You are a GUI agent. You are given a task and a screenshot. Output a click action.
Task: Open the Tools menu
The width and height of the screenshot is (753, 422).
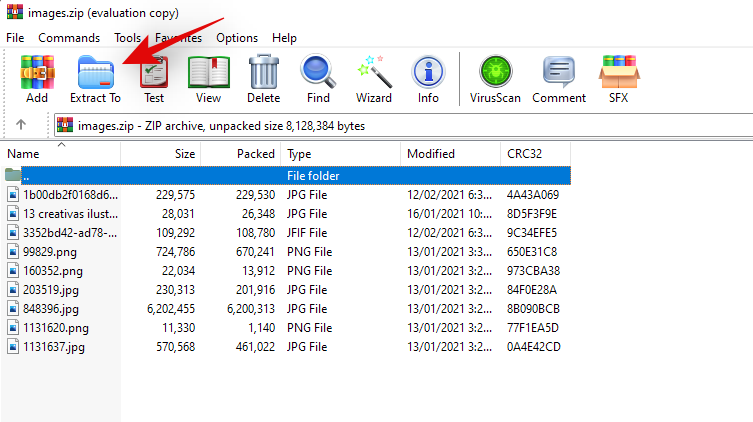pos(127,38)
